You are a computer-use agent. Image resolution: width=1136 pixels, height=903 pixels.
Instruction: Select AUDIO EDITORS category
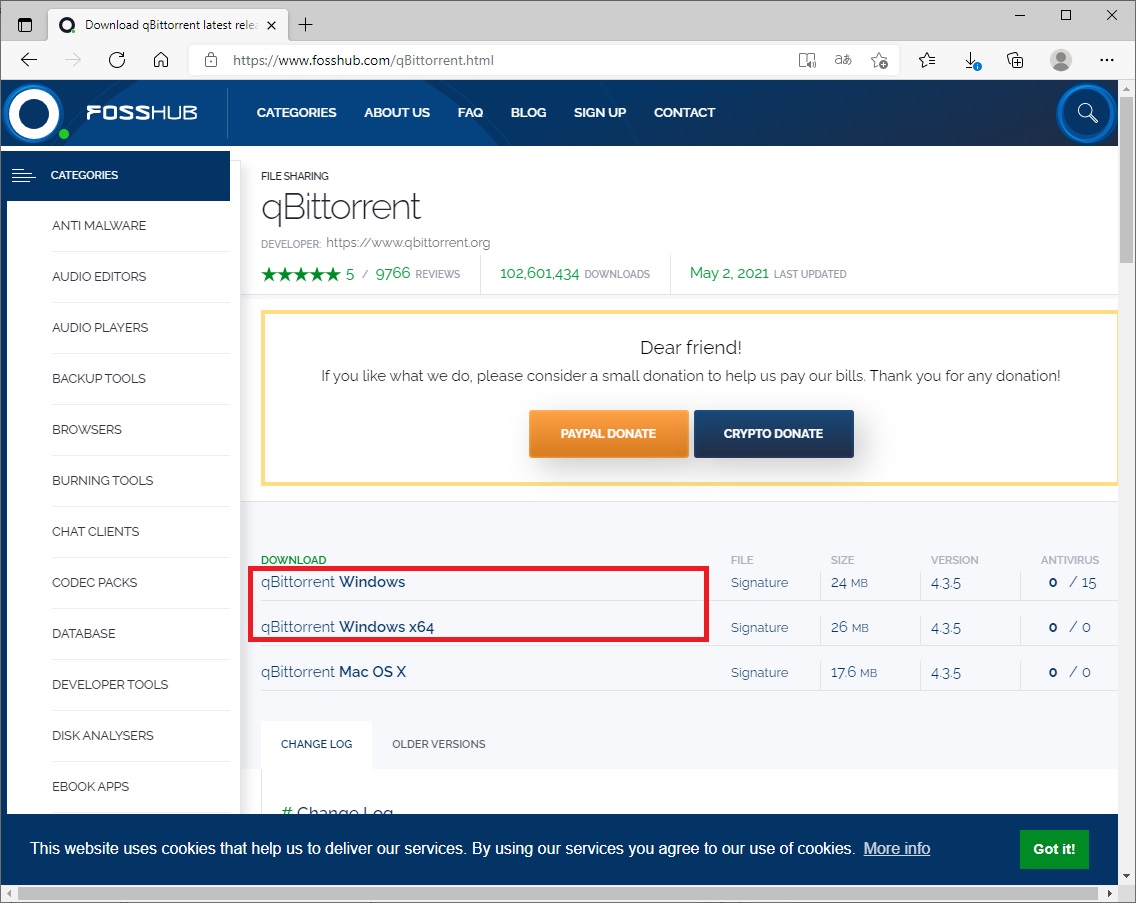[x=99, y=276]
